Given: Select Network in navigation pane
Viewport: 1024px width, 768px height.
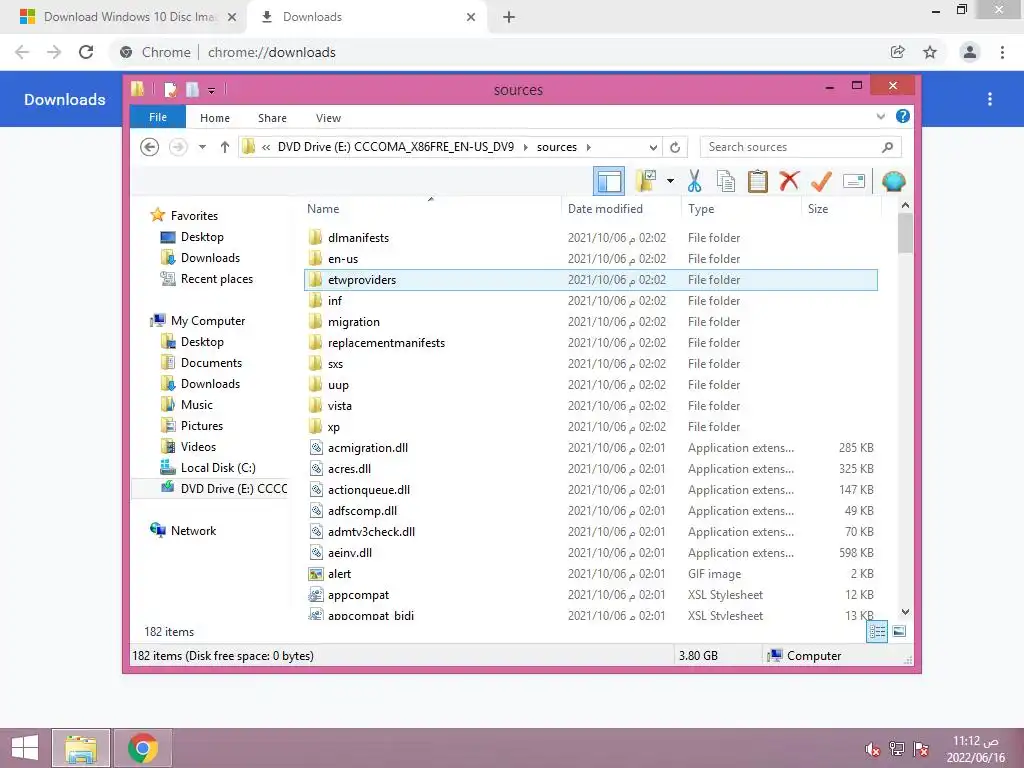Looking at the screenshot, I should [193, 531].
